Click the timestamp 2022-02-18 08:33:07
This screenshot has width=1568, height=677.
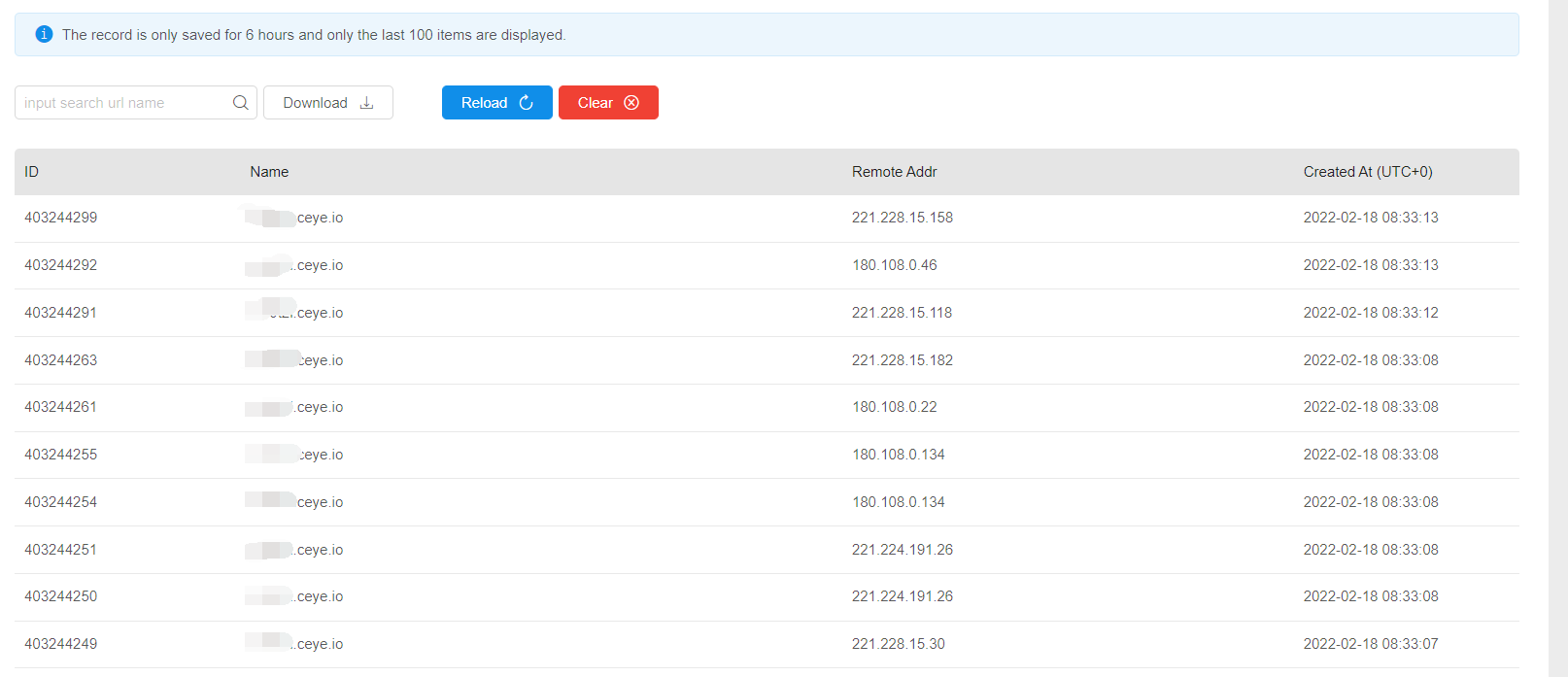click(x=1371, y=644)
